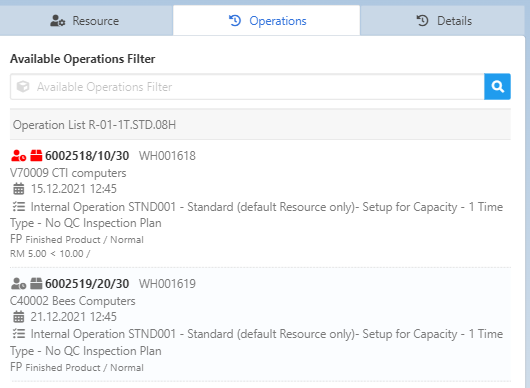
Task: Click FP Finished Product / Normal under 6002518
Action: 77,239
